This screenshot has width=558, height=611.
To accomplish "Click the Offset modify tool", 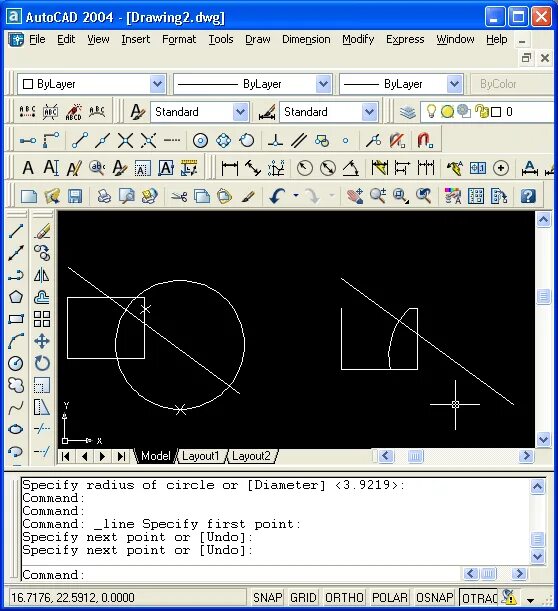I will click(x=42, y=297).
